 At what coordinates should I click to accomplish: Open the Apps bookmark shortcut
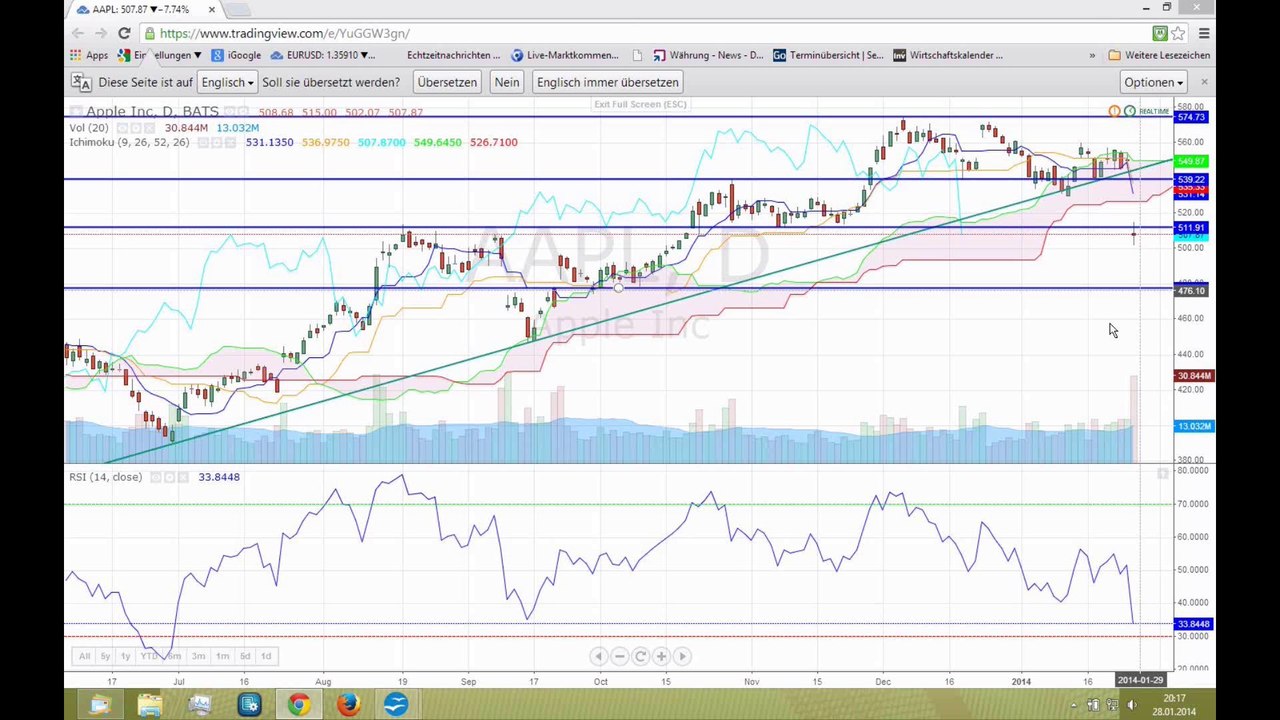(89, 55)
